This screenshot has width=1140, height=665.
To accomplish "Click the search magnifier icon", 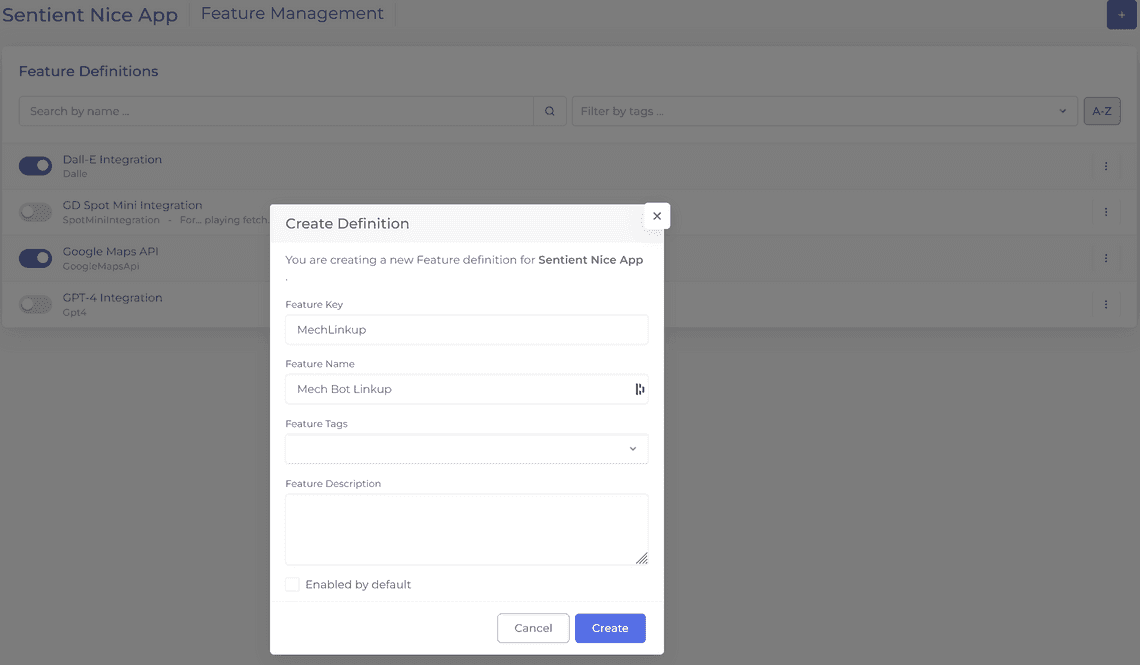I will click(x=549, y=111).
